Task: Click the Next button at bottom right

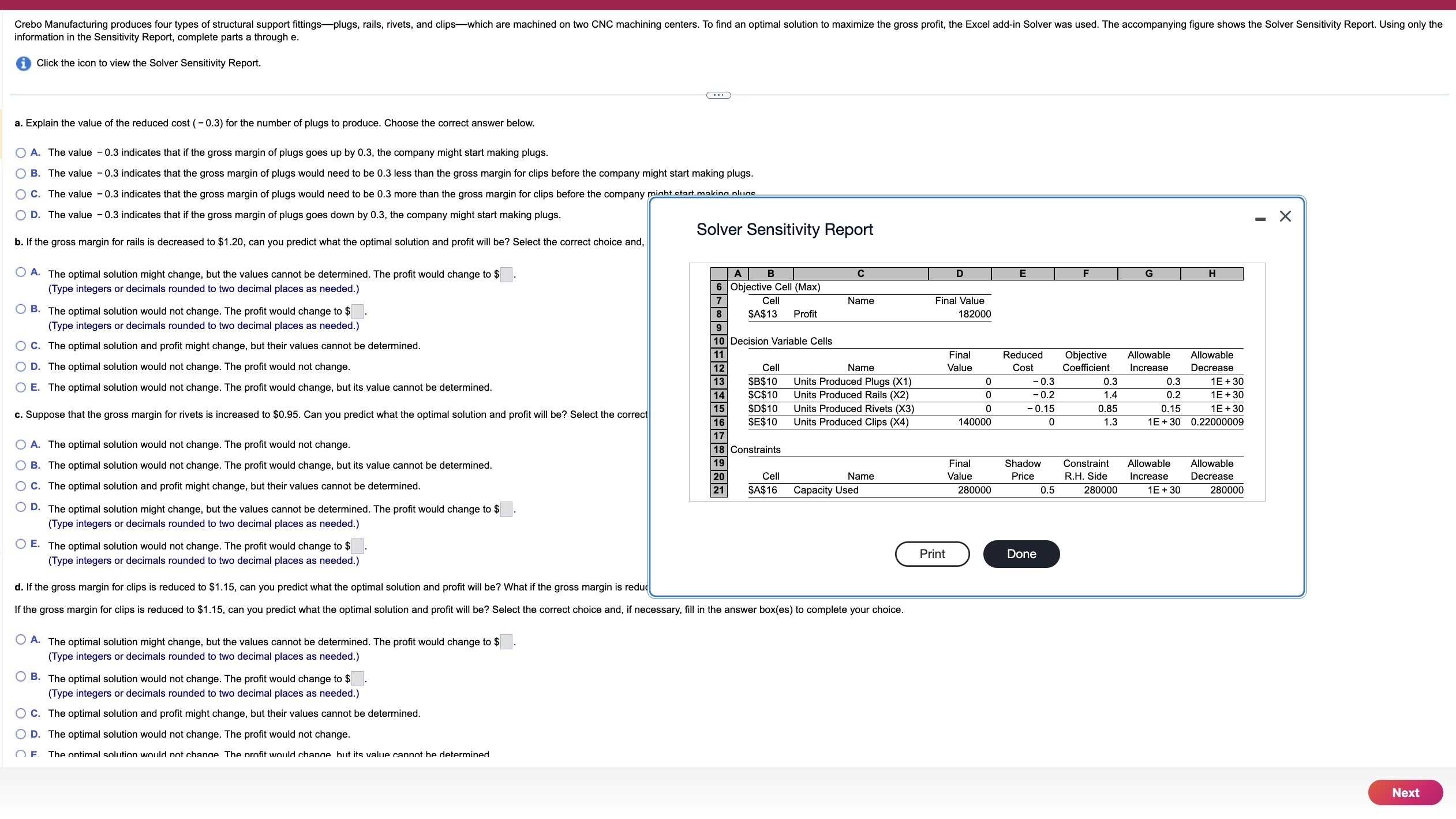Action: point(1405,792)
